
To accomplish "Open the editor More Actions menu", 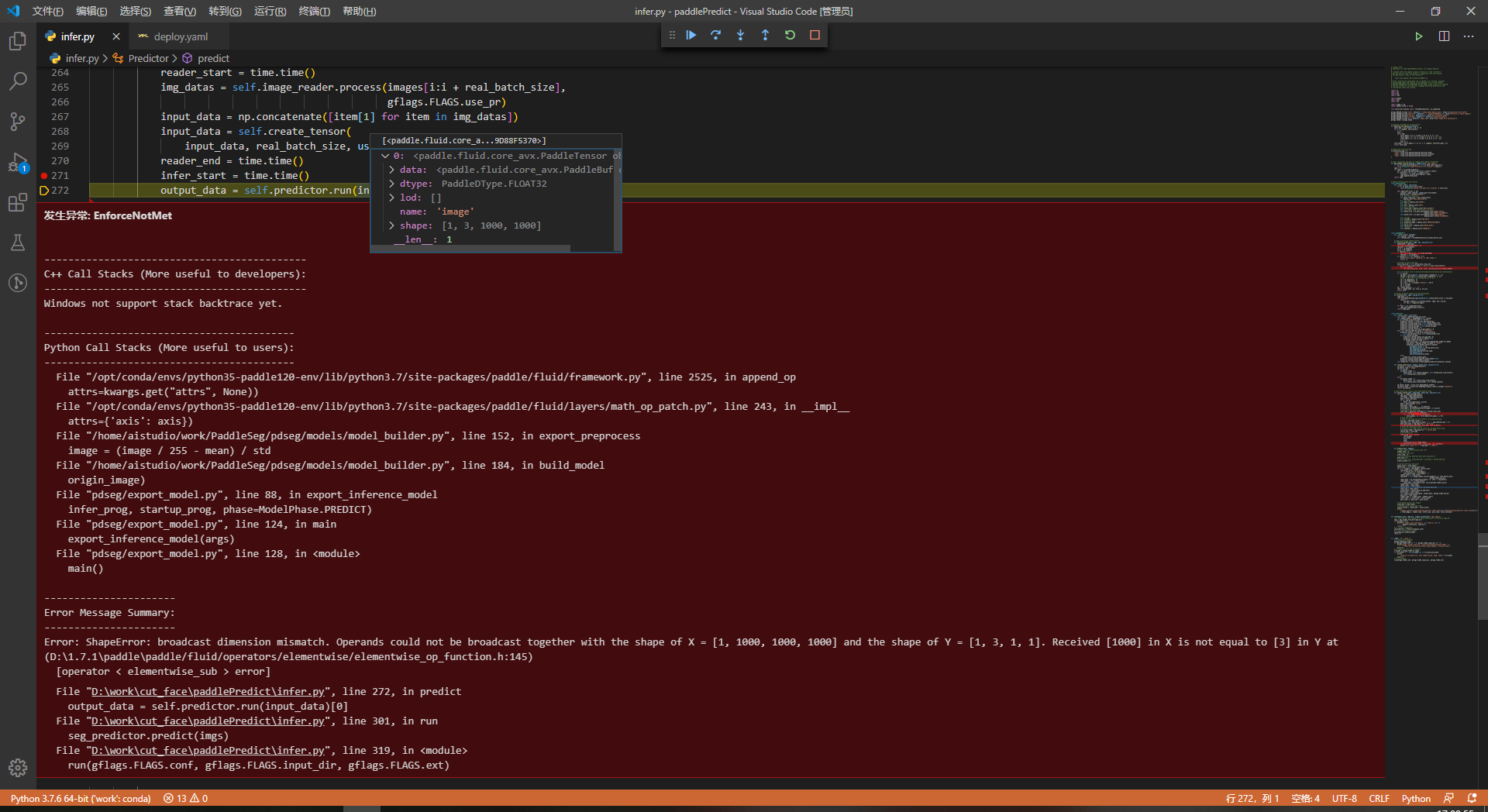I will (1469, 36).
